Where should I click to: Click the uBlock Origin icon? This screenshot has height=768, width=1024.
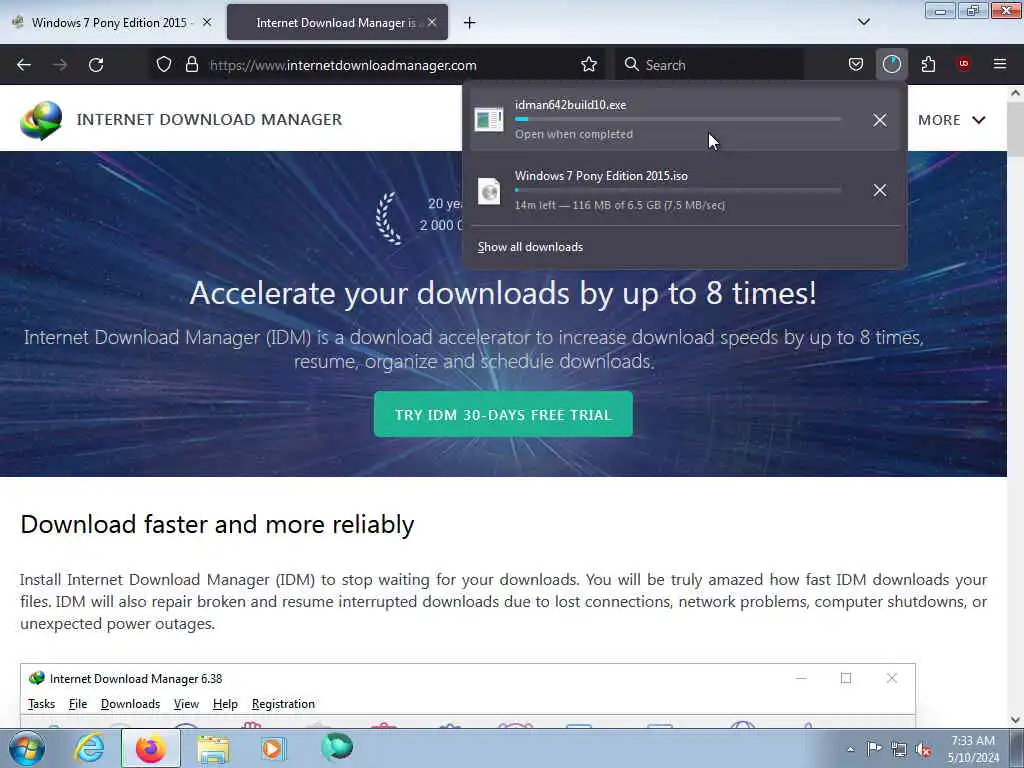pyautogui.click(x=963, y=63)
